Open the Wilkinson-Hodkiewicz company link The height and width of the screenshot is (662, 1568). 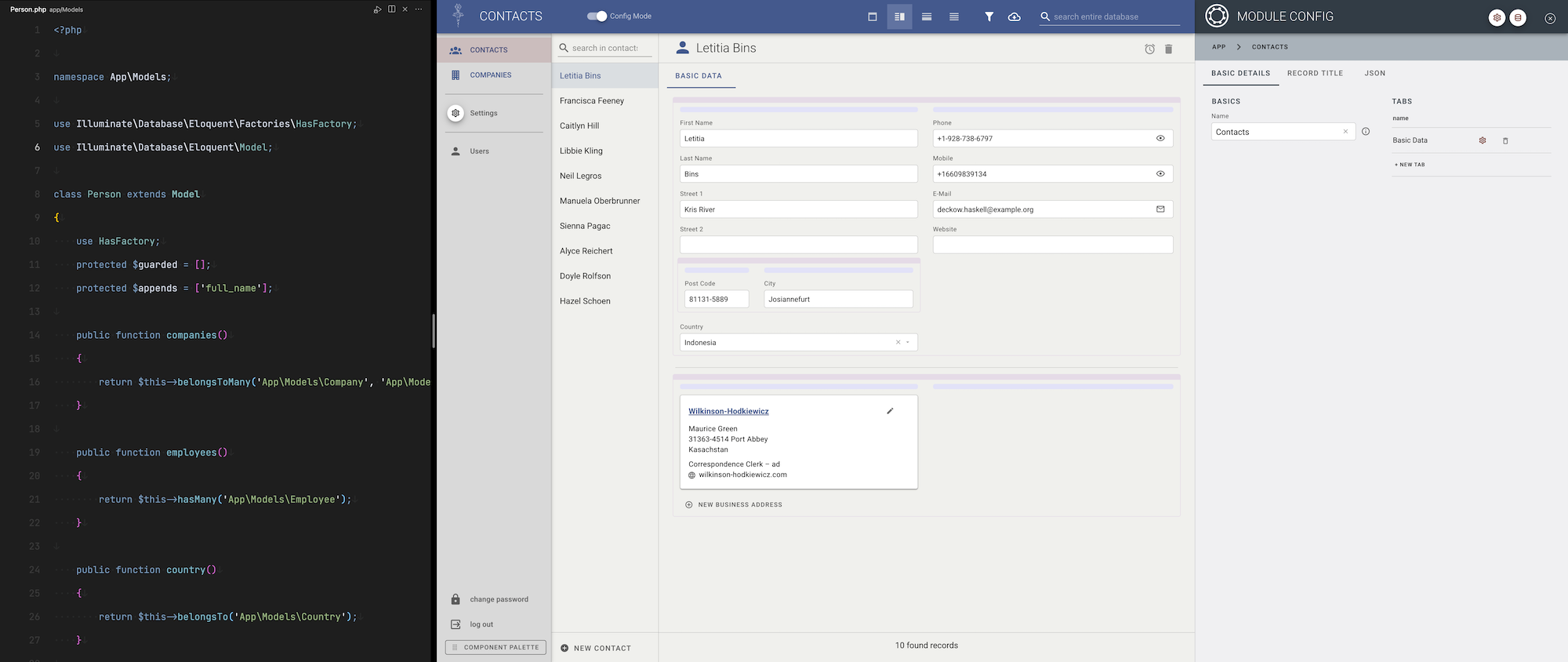point(728,411)
